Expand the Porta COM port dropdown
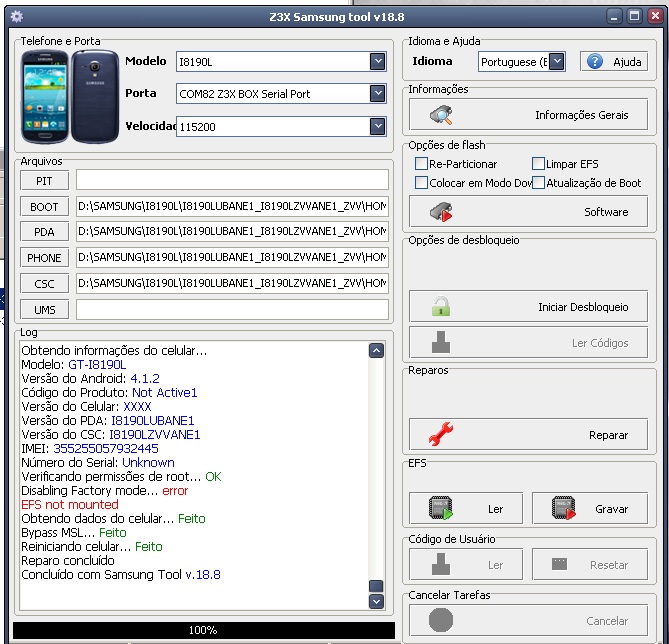Image resolution: width=669 pixels, height=644 pixels. tap(378, 93)
